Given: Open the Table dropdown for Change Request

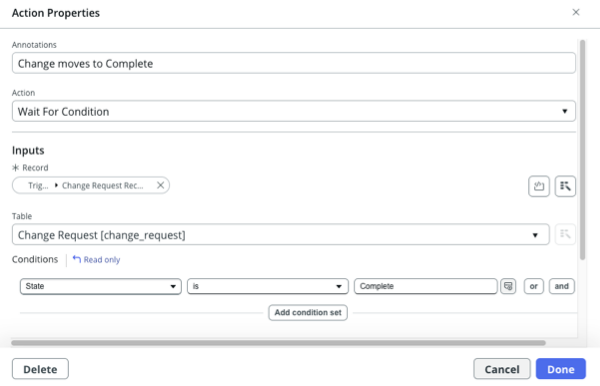Looking at the screenshot, I should pos(280,235).
